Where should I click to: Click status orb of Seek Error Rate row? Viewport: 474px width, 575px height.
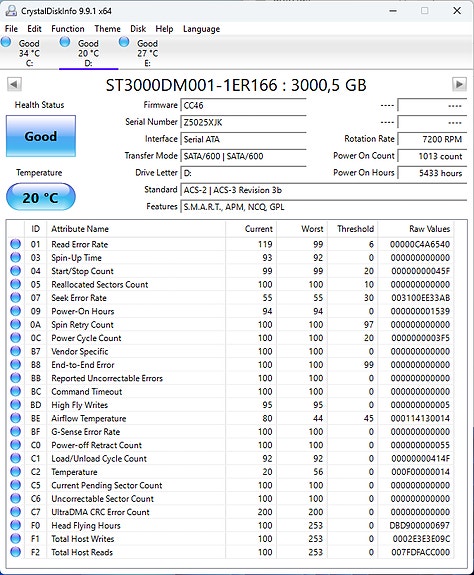click(15, 297)
